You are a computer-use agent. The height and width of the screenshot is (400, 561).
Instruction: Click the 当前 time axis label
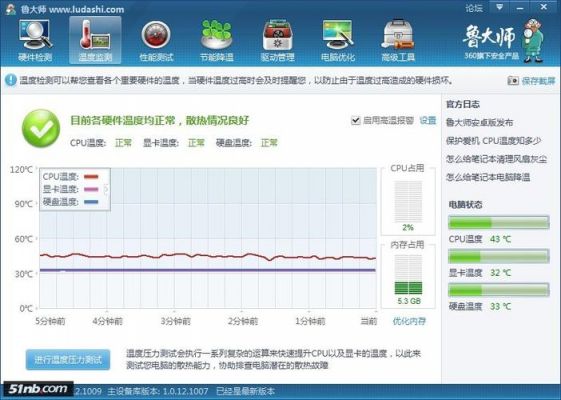coord(369,321)
